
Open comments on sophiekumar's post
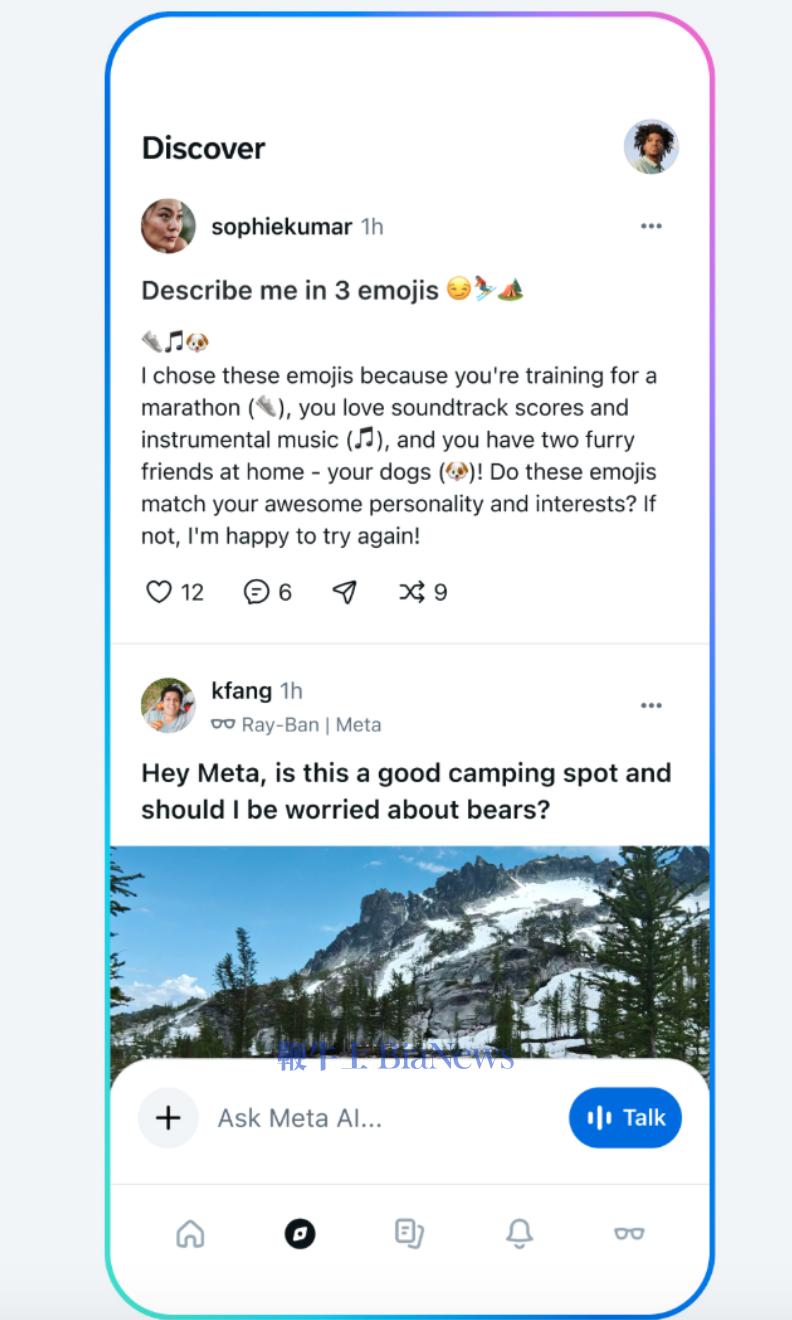click(257, 592)
